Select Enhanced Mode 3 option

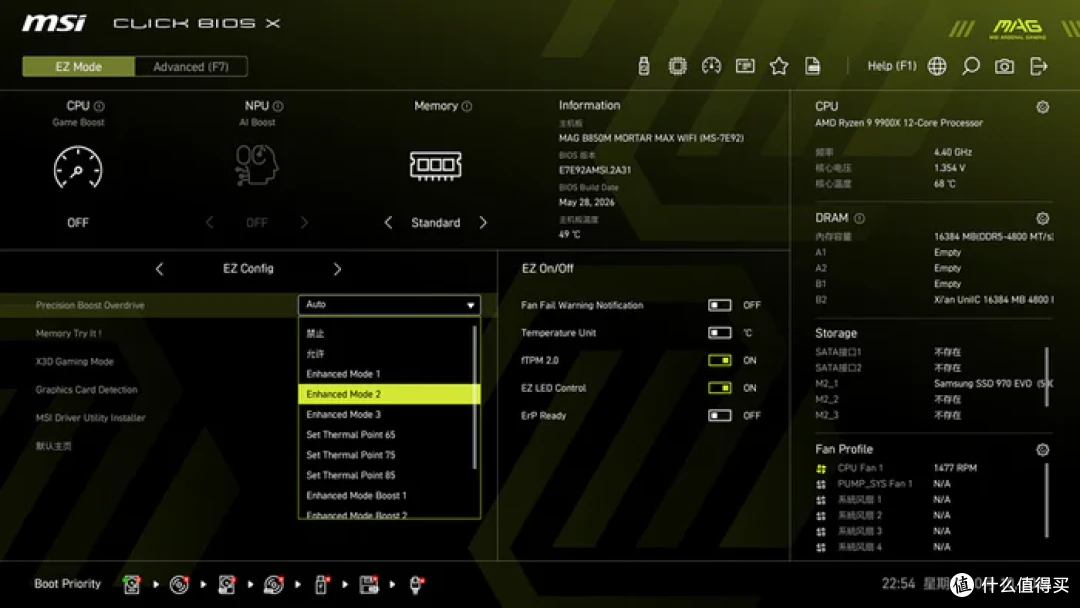point(385,415)
